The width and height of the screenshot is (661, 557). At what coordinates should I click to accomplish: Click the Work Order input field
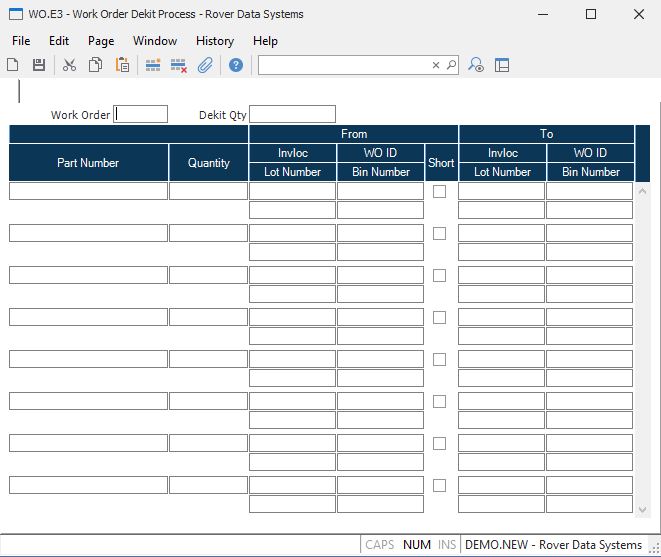141,114
